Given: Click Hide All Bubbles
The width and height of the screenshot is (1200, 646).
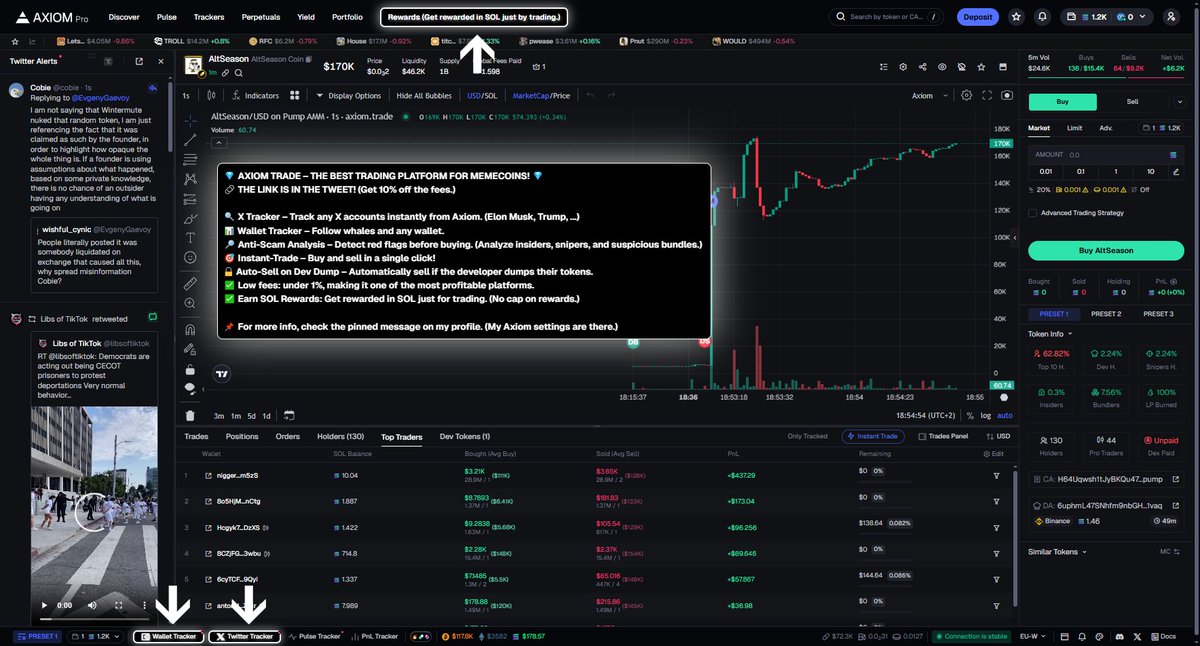Looking at the screenshot, I should (425, 96).
